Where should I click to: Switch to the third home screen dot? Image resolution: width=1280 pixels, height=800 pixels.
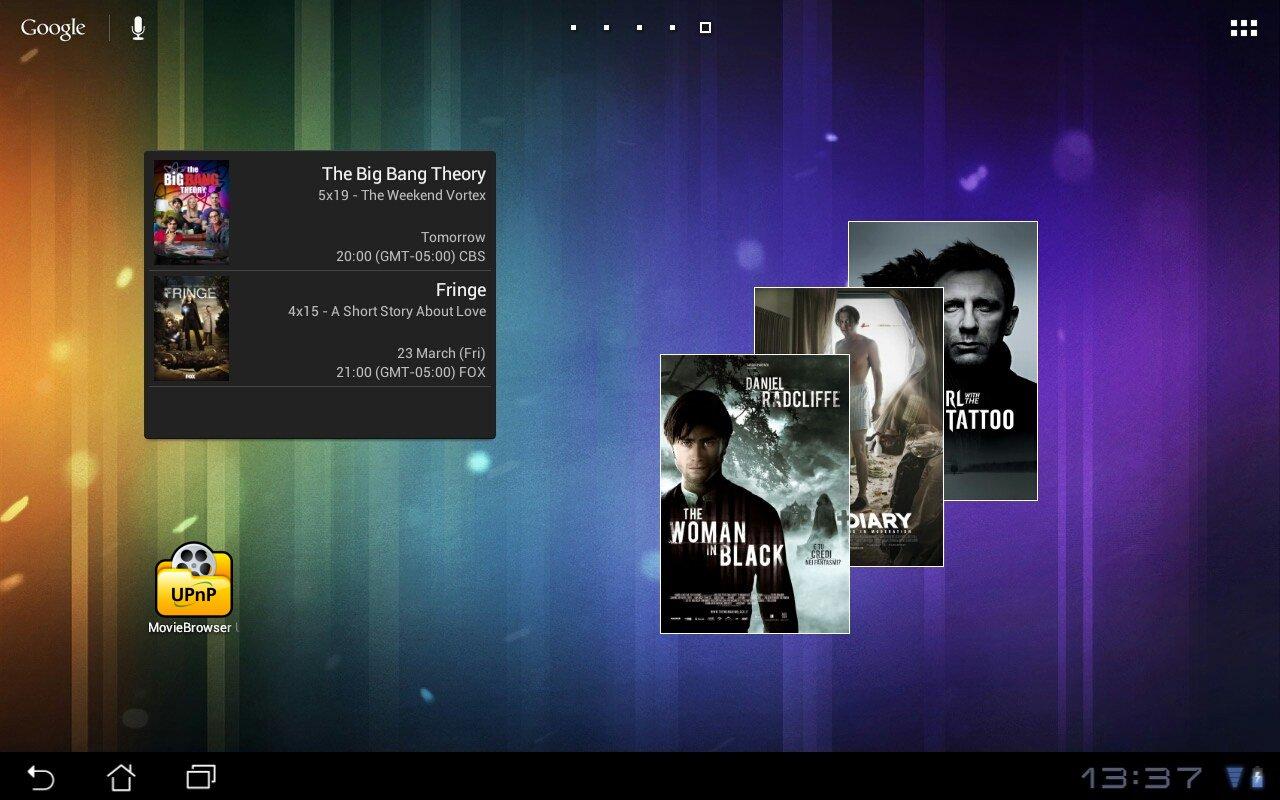click(x=639, y=28)
